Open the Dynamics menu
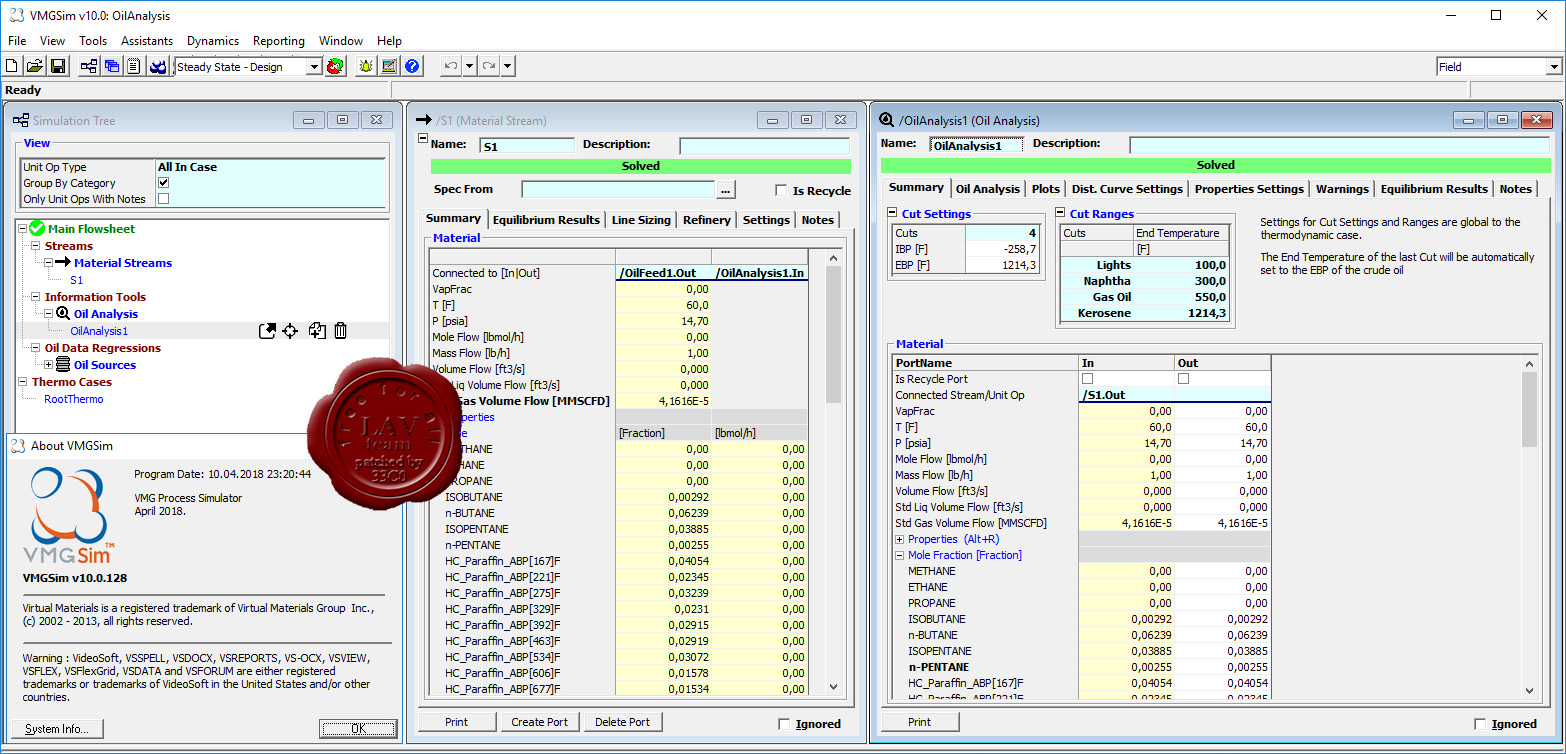The width and height of the screenshot is (1566, 754). 213,41
